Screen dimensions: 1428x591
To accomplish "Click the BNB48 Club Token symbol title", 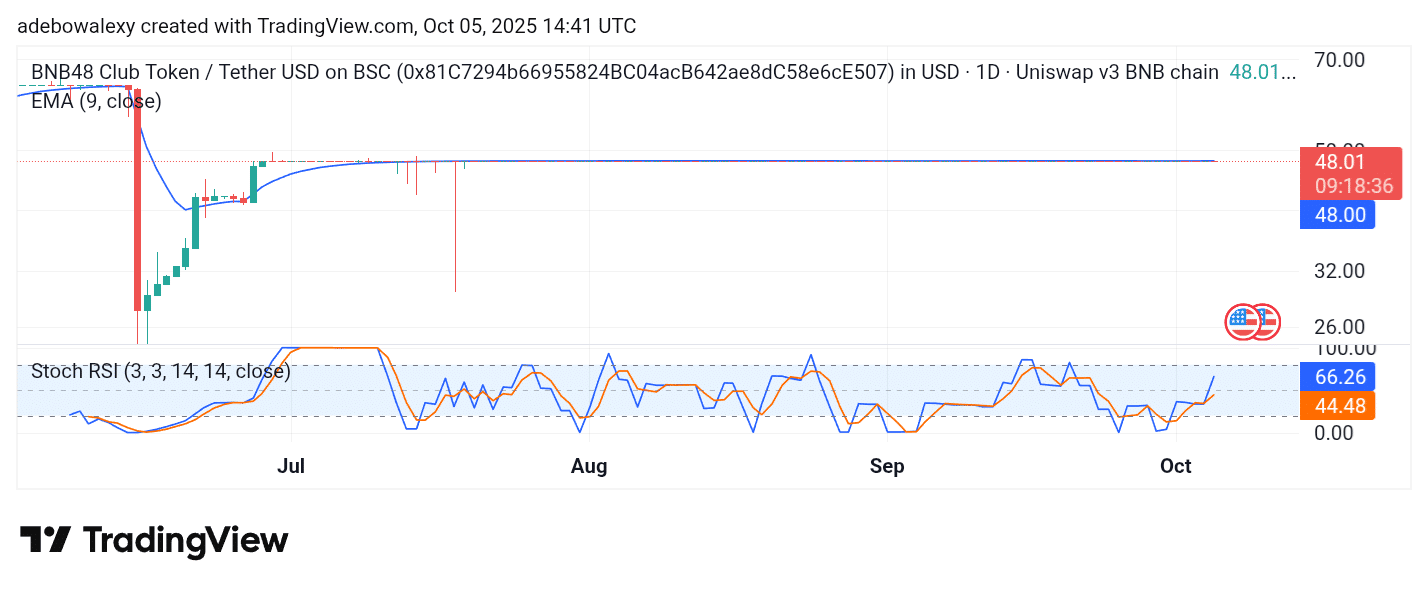I will pyautogui.click(x=200, y=73).
